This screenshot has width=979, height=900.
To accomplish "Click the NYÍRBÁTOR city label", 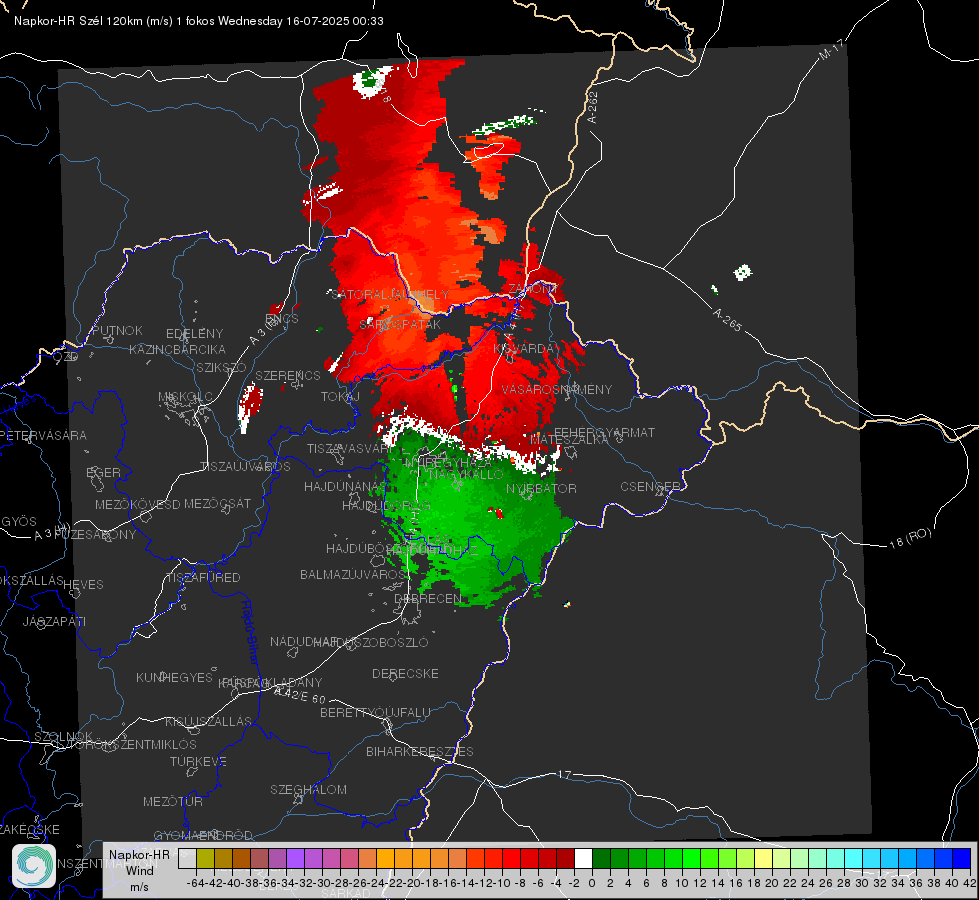I will [541, 489].
